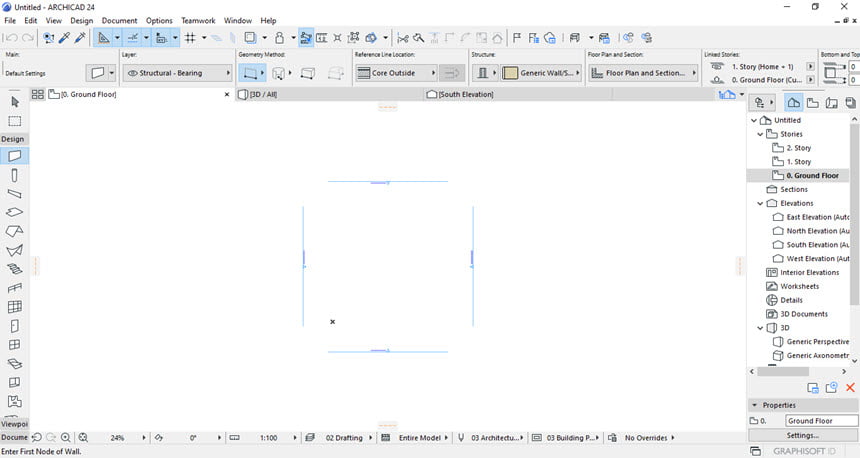
Task: Open the 02 Drafting pen set selector
Action: 340,438
